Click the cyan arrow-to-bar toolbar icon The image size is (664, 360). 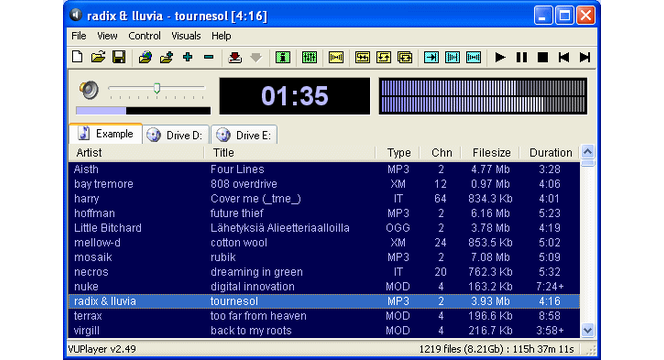[x=431, y=57]
